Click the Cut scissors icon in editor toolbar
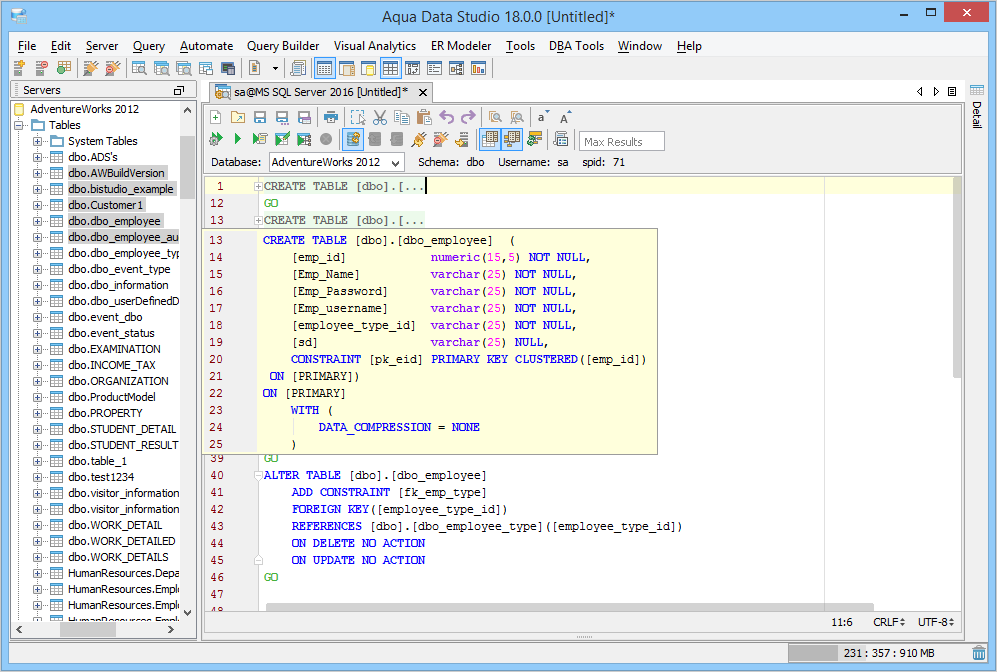Screen dimensions: 997x672 (379, 117)
